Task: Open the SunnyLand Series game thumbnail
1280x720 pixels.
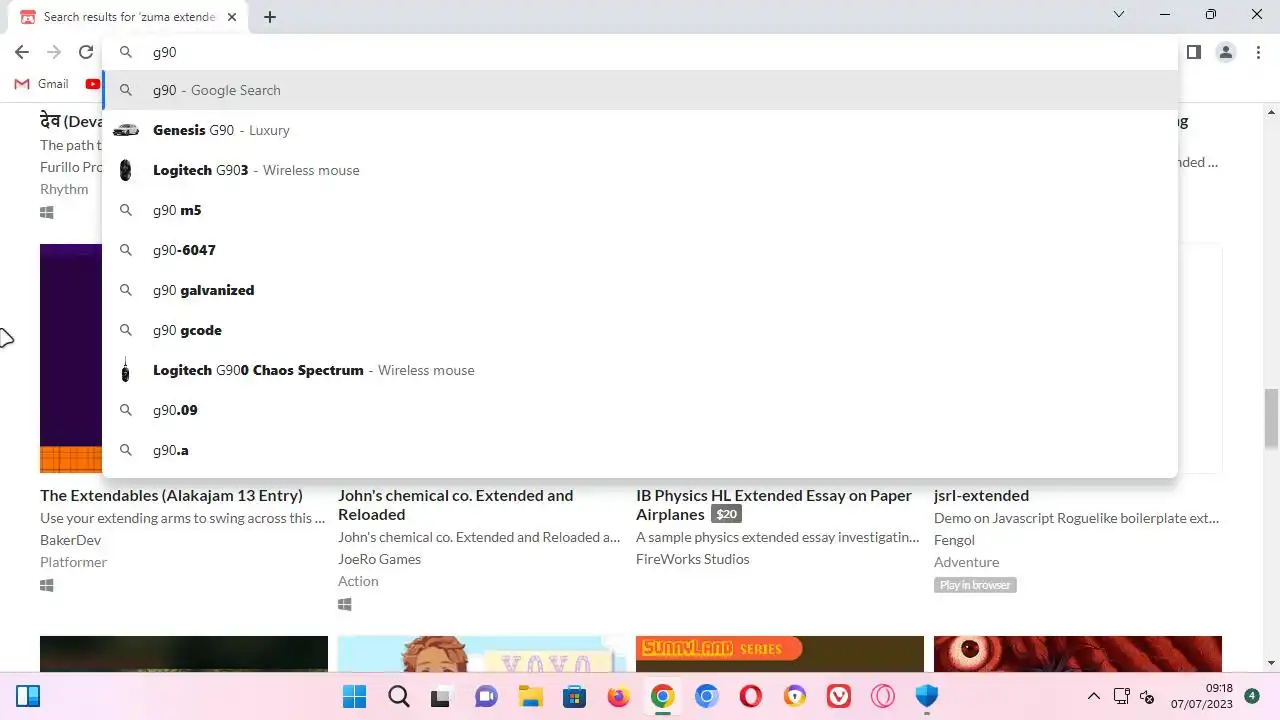Action: [780, 654]
